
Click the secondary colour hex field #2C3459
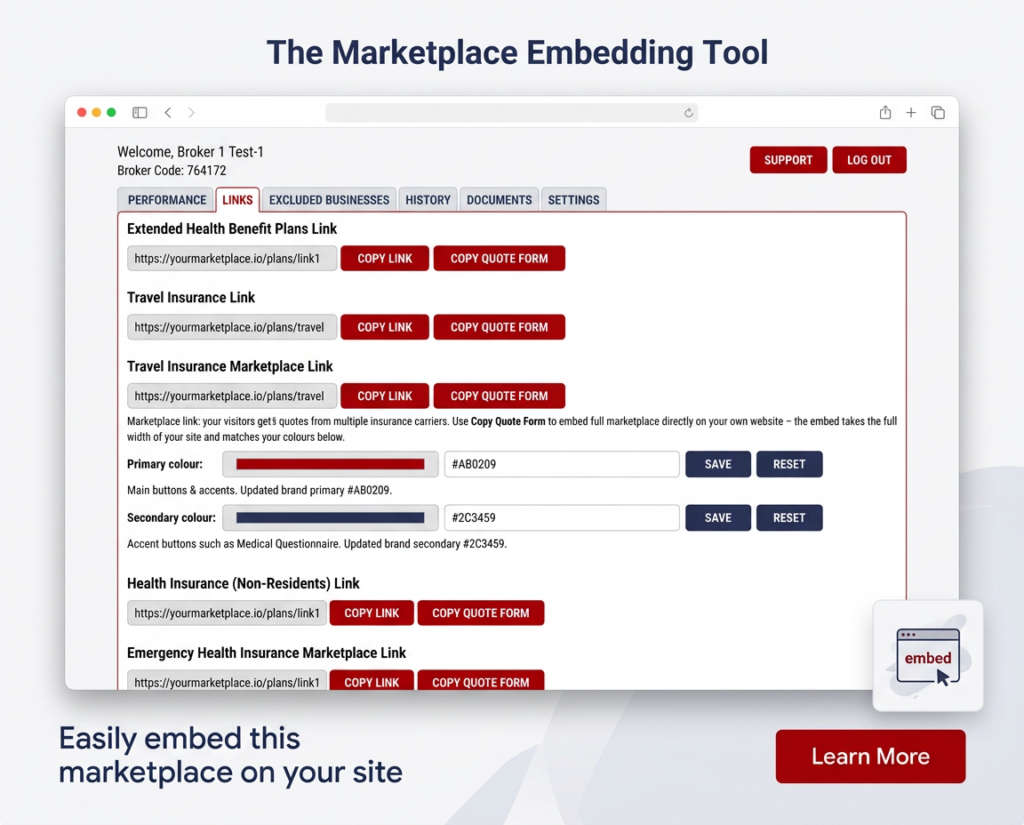pyautogui.click(x=562, y=518)
